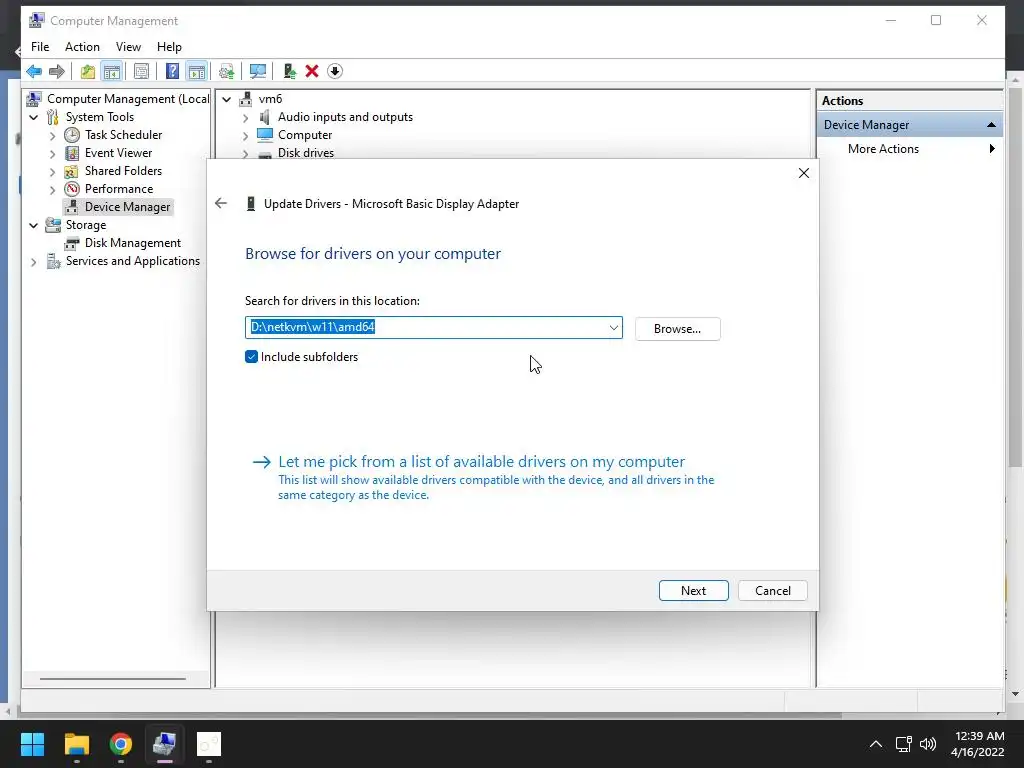Image resolution: width=1024 pixels, height=768 pixels.
Task: Click the blue Help question-mark icon
Action: (172, 71)
